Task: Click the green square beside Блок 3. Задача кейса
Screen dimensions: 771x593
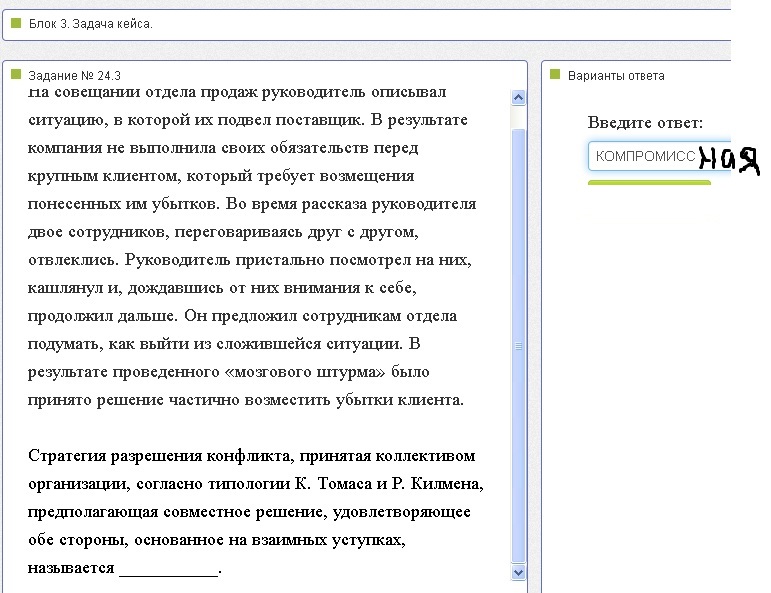Action: click(16, 23)
